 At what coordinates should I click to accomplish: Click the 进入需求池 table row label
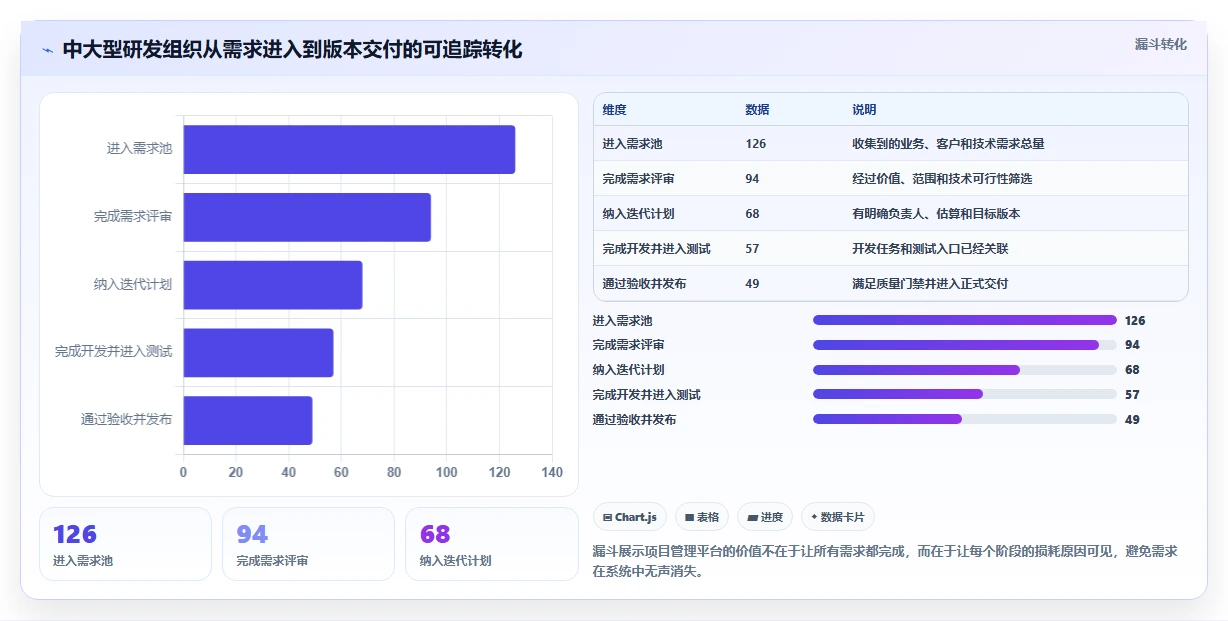[x=633, y=144]
